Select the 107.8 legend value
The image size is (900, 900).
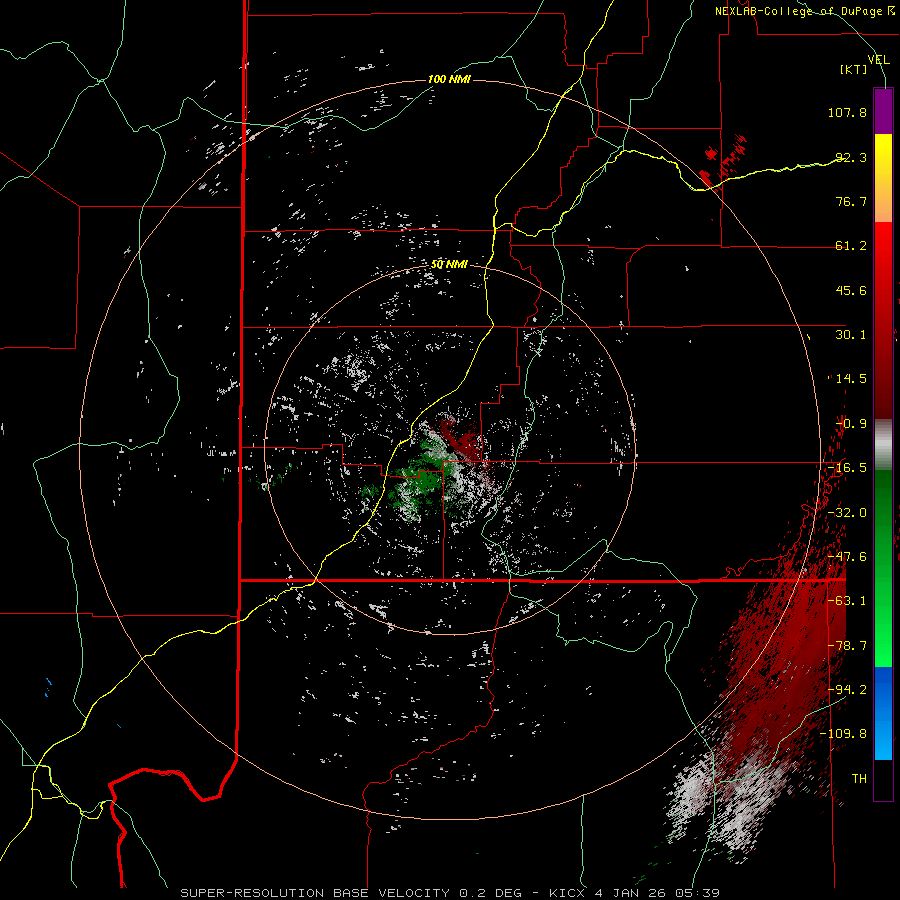[847, 112]
